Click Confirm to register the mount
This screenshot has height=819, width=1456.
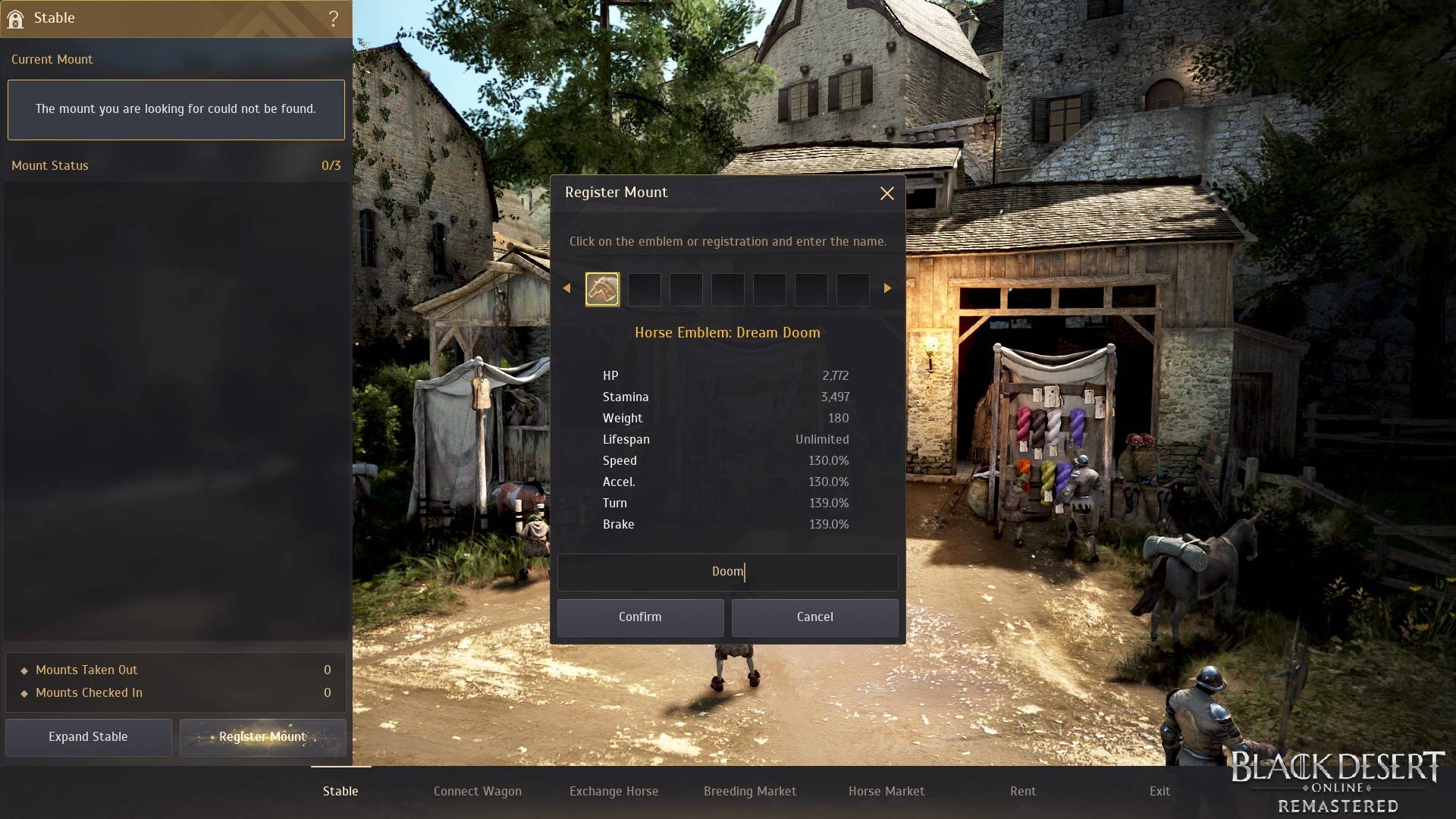(x=640, y=616)
